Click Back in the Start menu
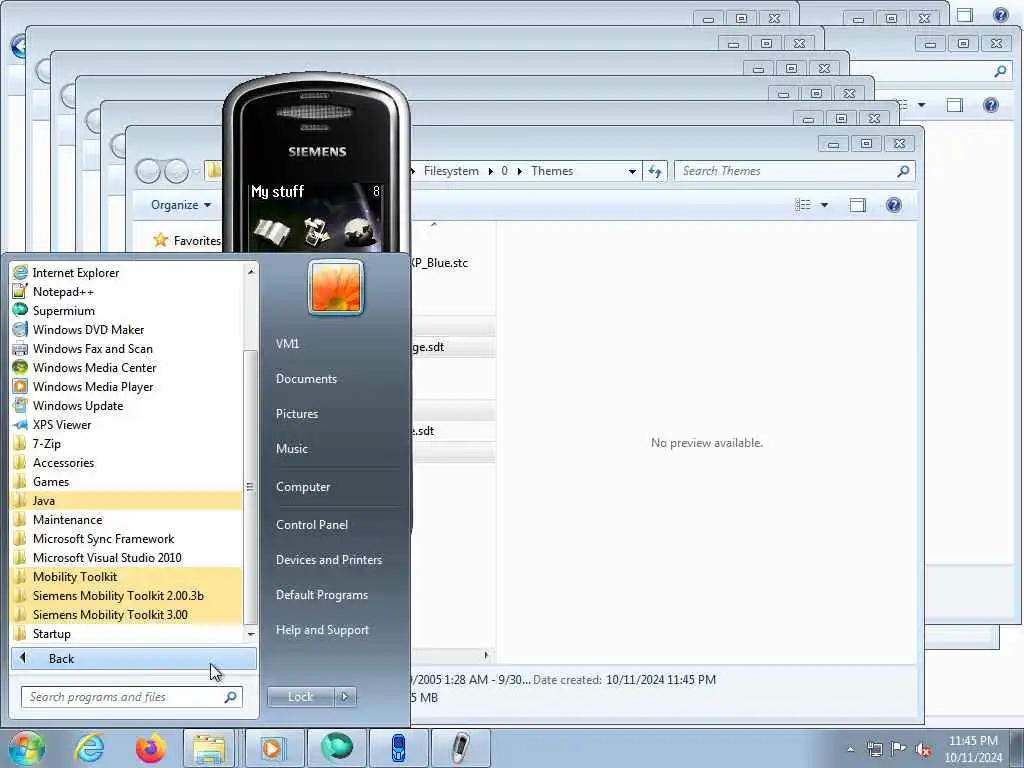 134,659
